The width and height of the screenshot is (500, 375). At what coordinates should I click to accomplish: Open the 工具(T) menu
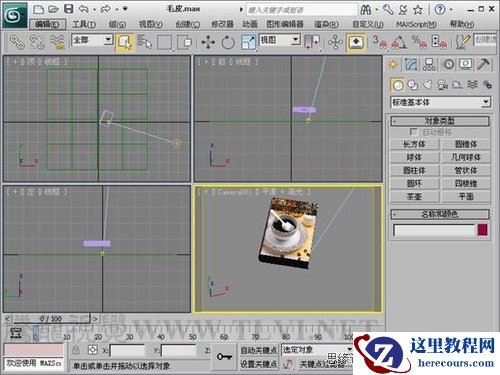coord(84,24)
